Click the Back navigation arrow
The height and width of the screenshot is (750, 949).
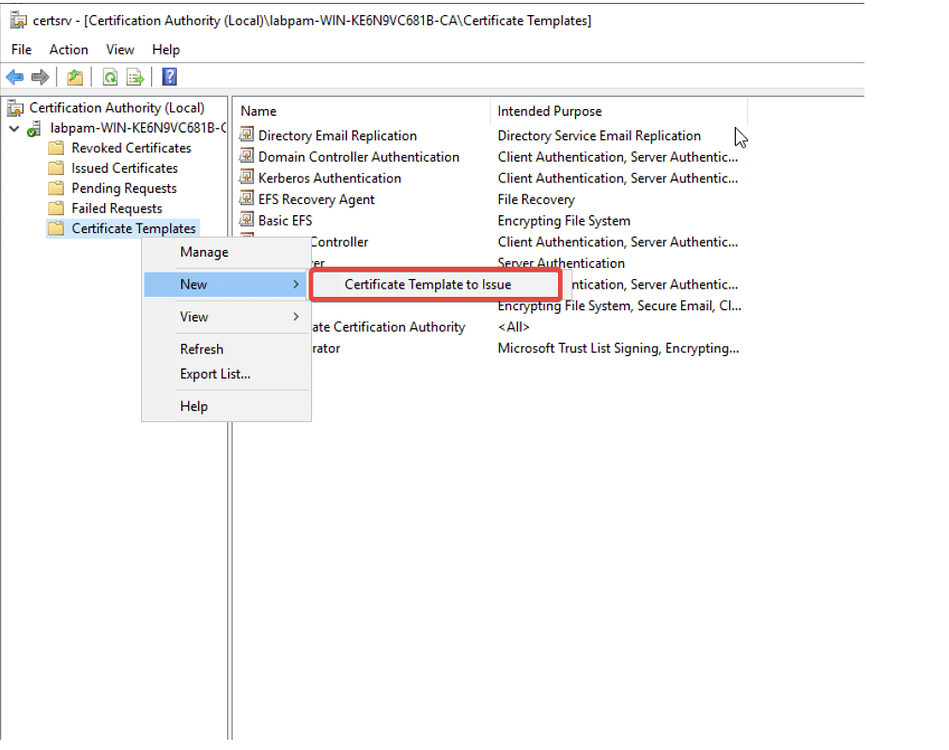click(x=14, y=76)
